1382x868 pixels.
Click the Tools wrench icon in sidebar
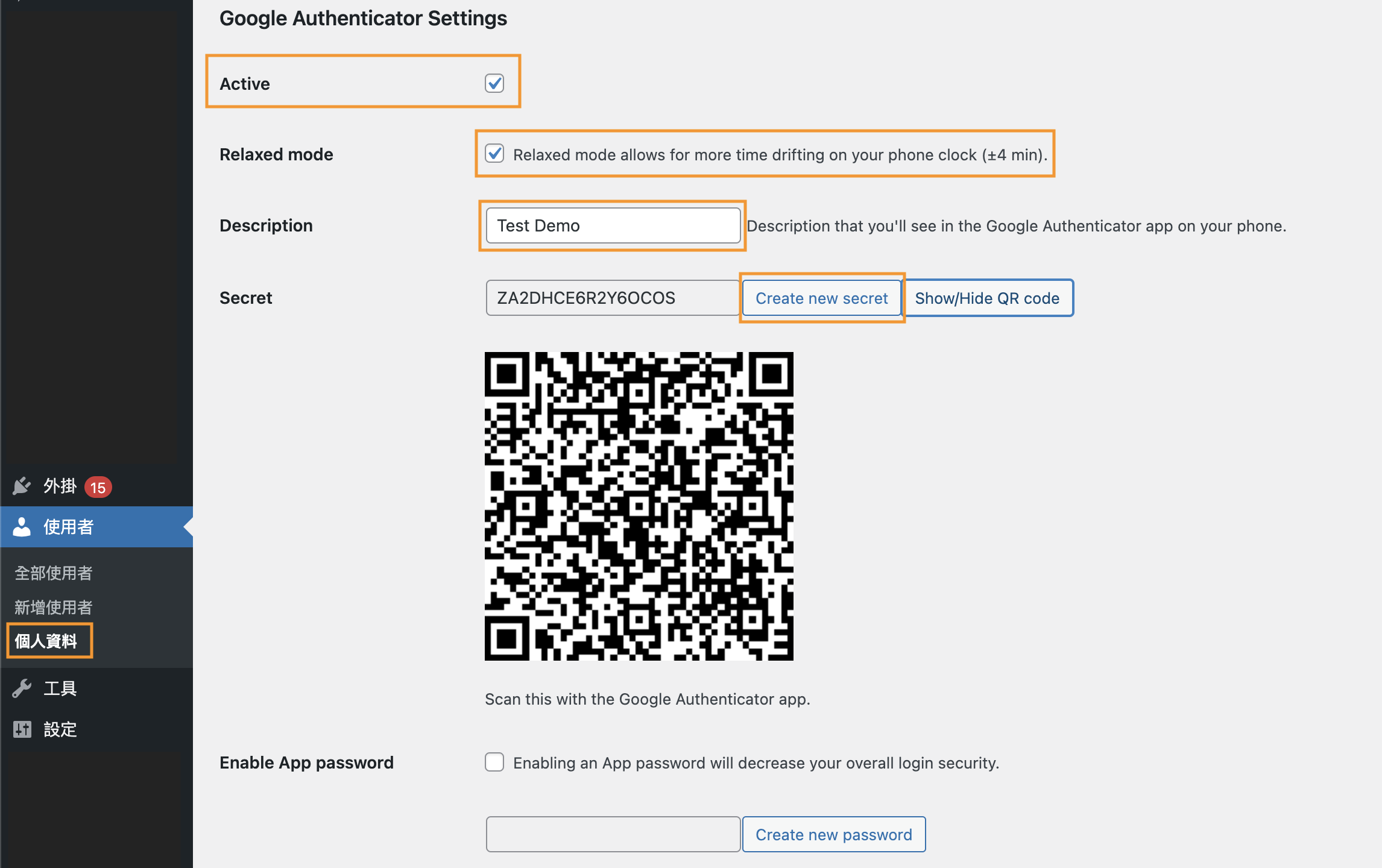coord(22,688)
